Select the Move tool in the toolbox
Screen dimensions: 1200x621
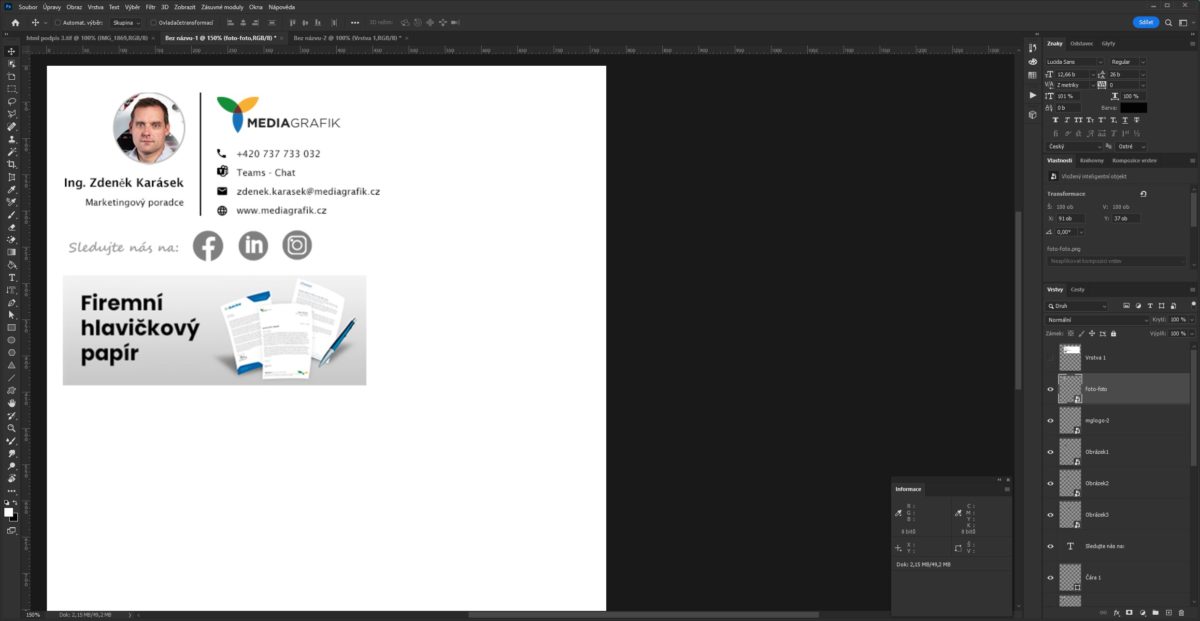pos(11,51)
